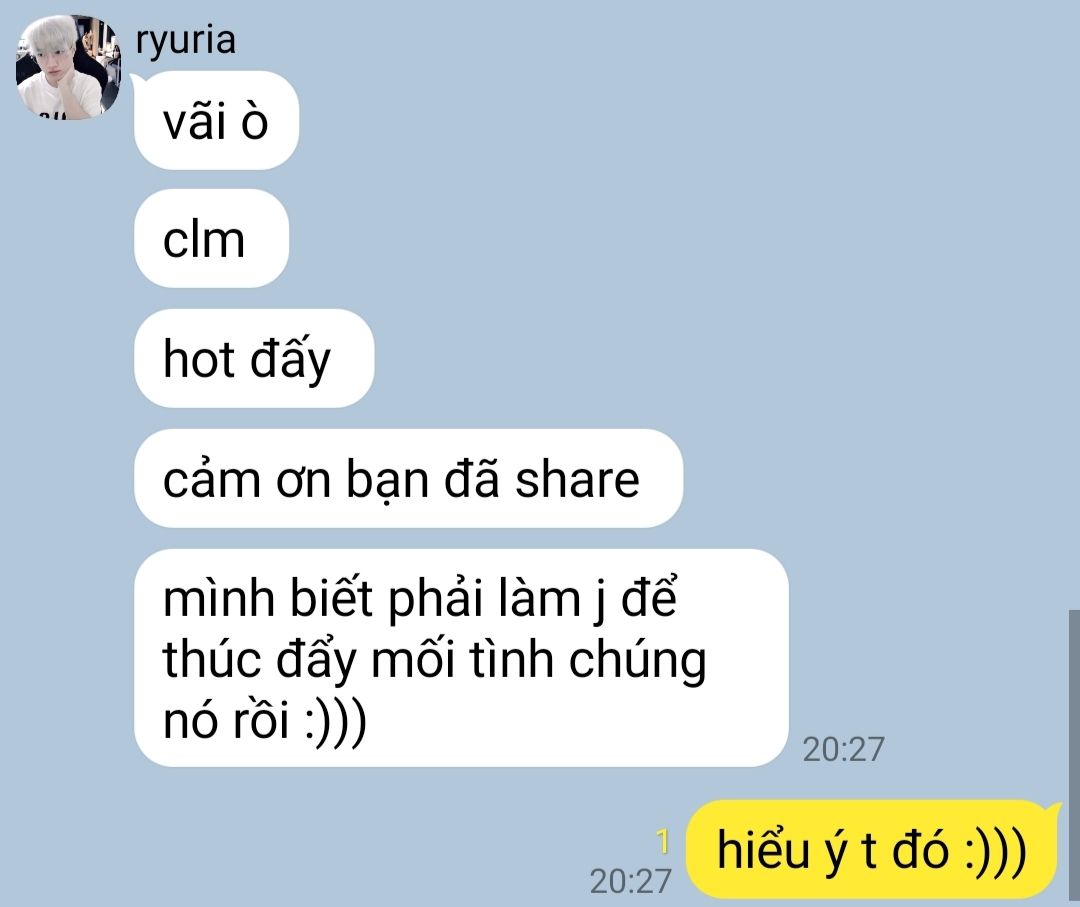The width and height of the screenshot is (1080, 907).
Task: Open ryuria's profile picture
Action: coord(68,67)
